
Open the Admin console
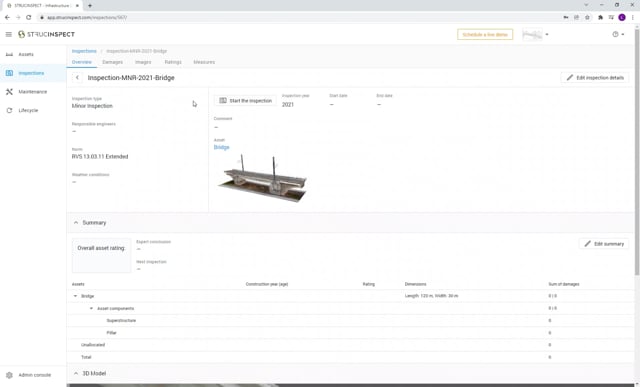pyautogui.click(x=33, y=375)
